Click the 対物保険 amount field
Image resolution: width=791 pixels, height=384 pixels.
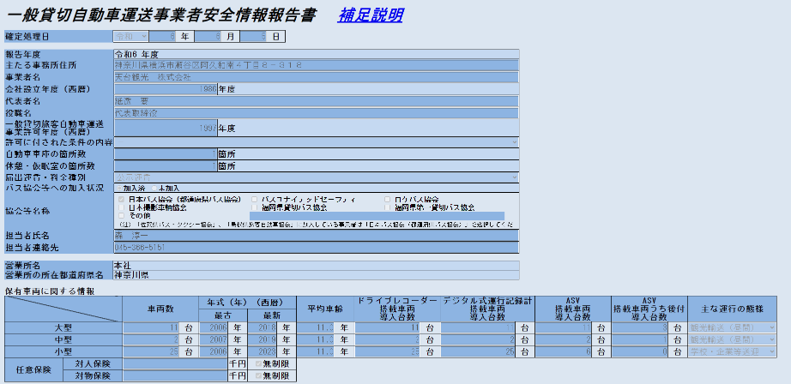tap(176, 376)
